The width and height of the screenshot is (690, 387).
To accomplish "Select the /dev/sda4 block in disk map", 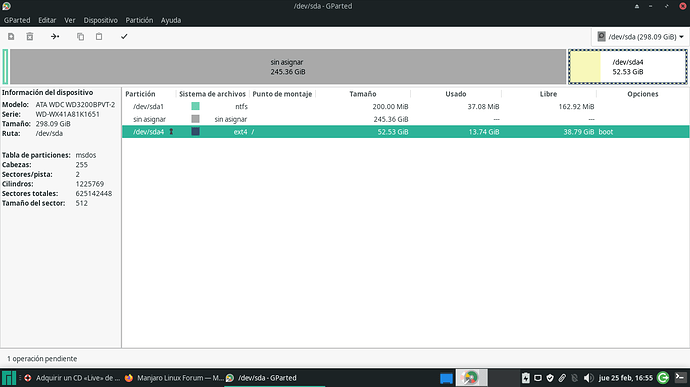I will pos(628,66).
